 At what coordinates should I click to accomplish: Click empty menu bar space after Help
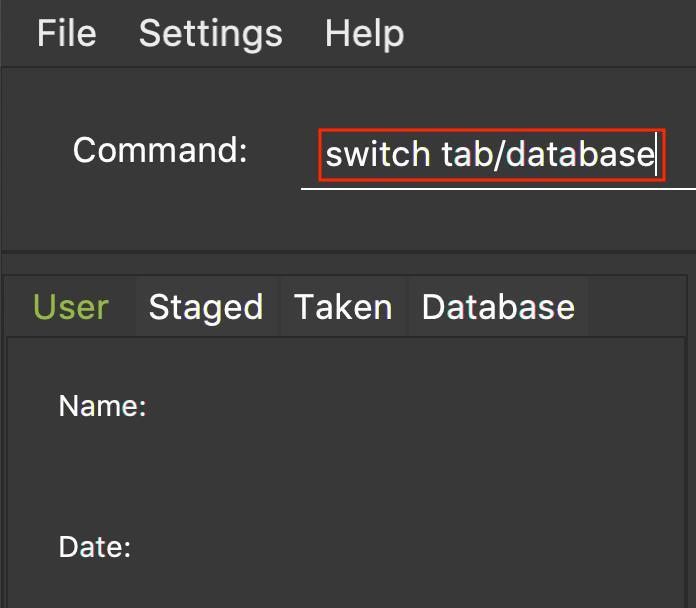(x=550, y=33)
